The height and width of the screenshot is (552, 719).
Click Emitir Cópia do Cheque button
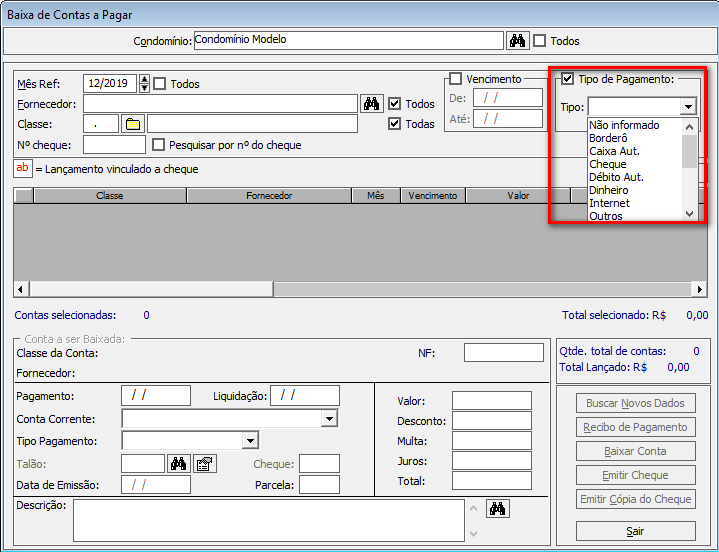(636, 499)
